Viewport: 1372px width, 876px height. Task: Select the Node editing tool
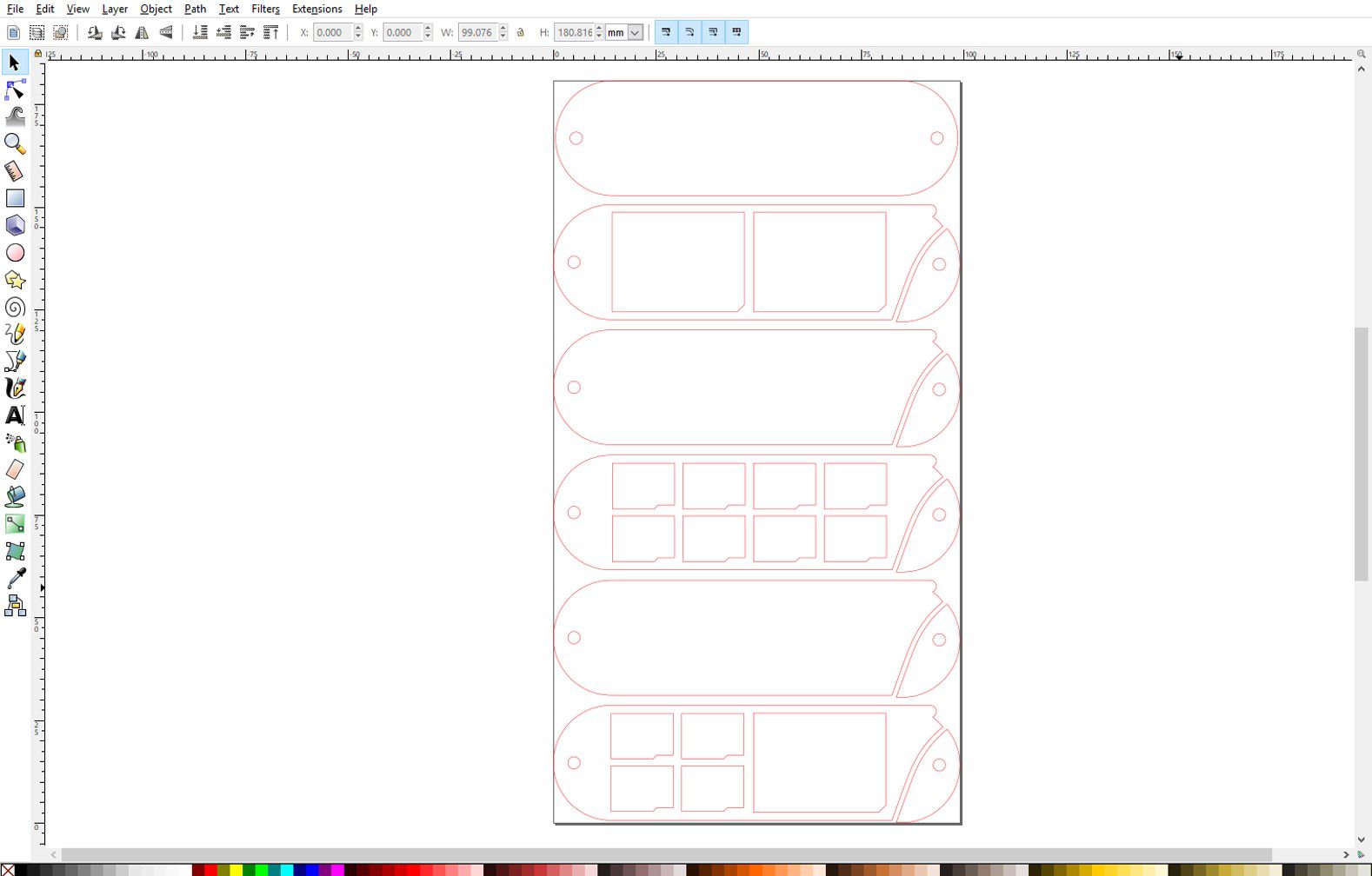pos(15,90)
